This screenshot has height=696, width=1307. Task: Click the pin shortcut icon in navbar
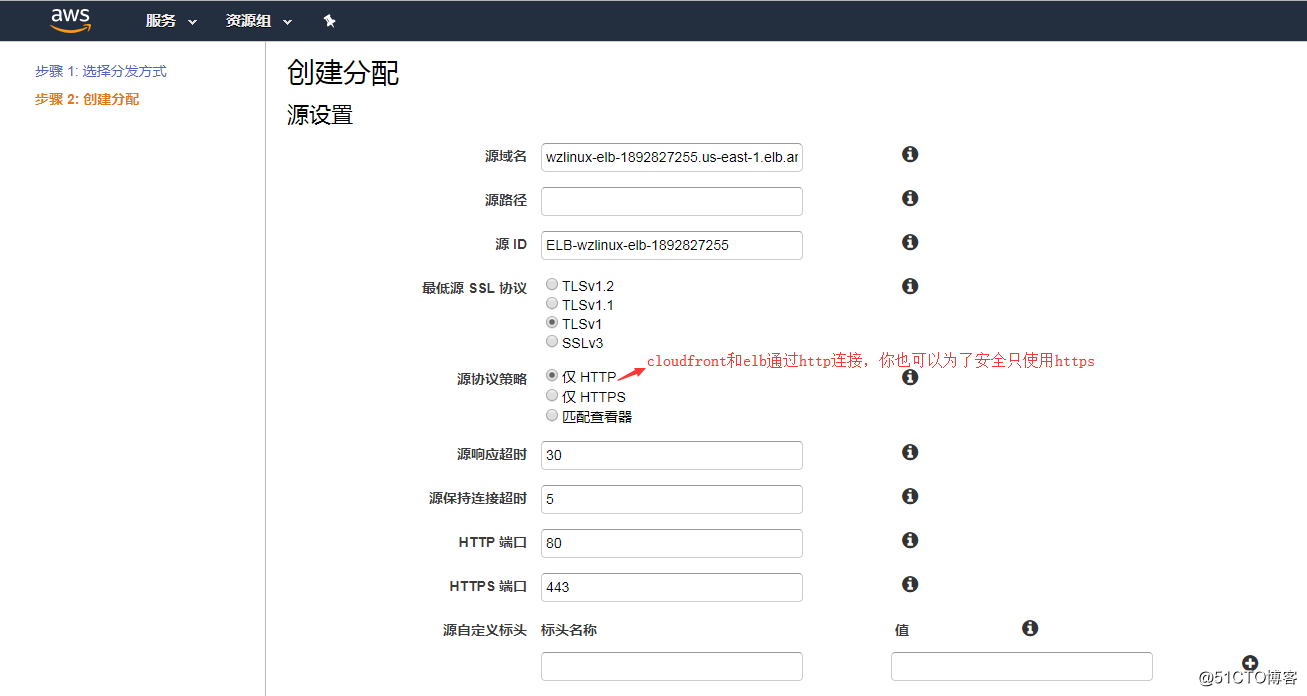330,20
